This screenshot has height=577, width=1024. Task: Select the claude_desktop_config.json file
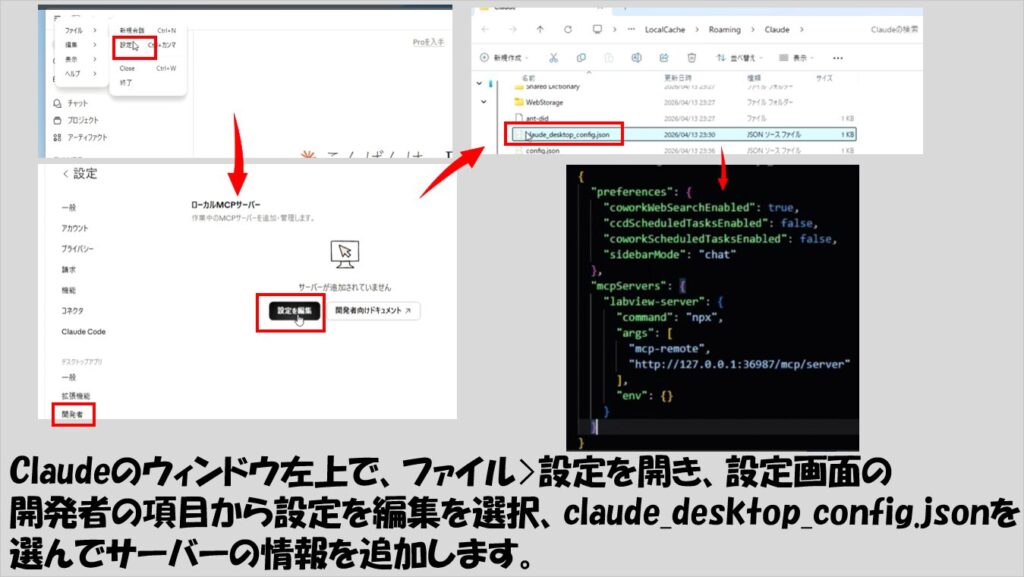566,134
